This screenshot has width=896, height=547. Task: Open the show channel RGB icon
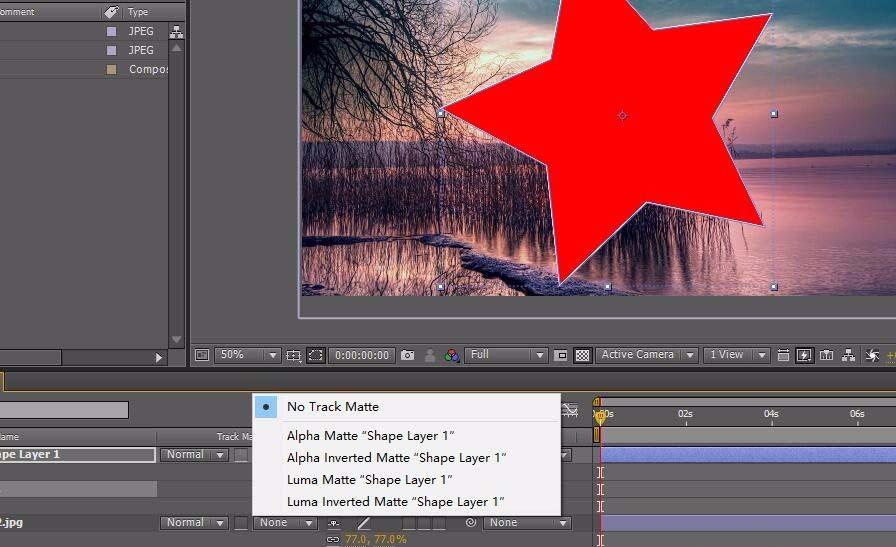pos(452,355)
